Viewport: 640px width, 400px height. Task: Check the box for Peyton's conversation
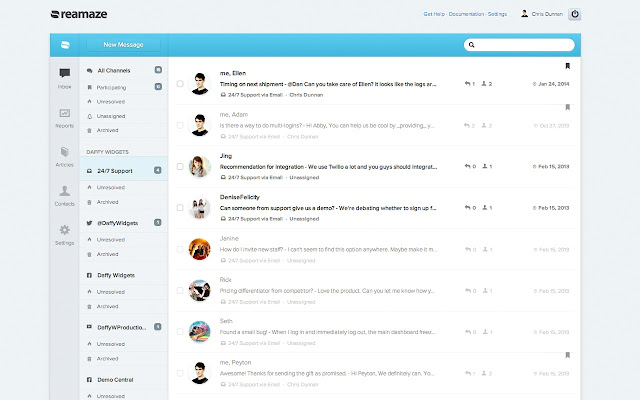180,373
